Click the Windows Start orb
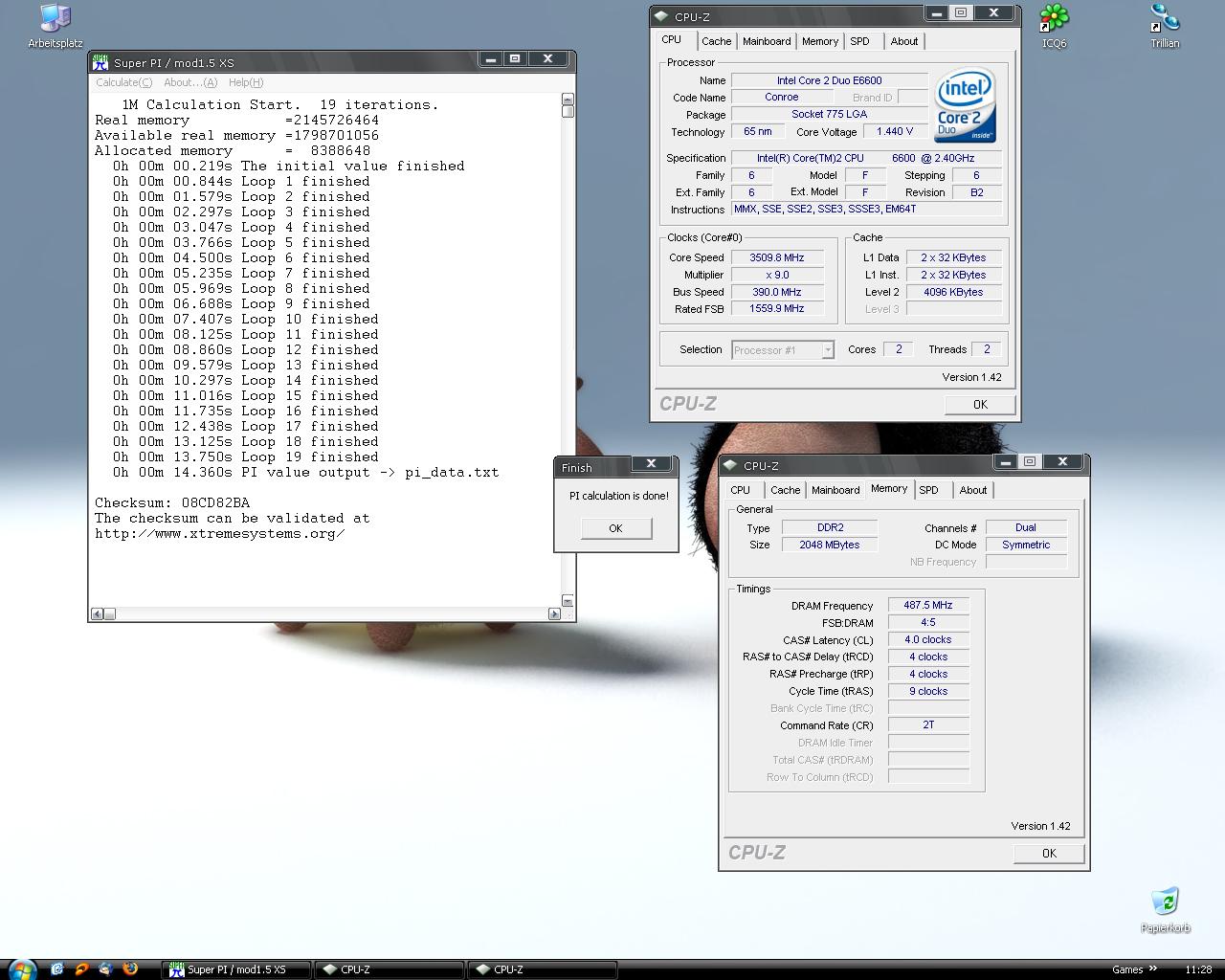 tap(20, 969)
